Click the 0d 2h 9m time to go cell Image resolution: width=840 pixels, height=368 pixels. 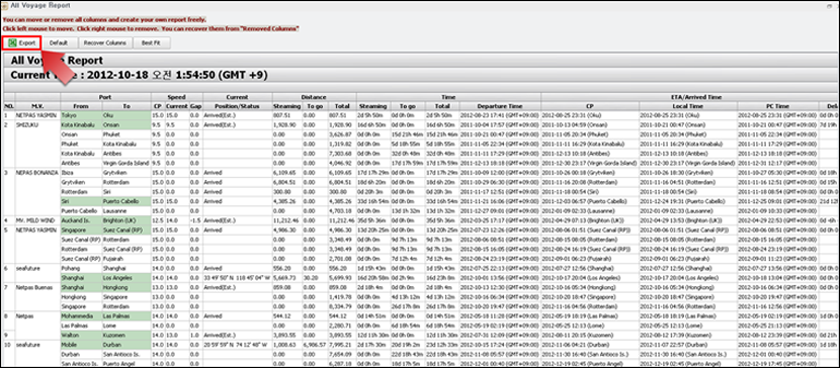coord(407,277)
